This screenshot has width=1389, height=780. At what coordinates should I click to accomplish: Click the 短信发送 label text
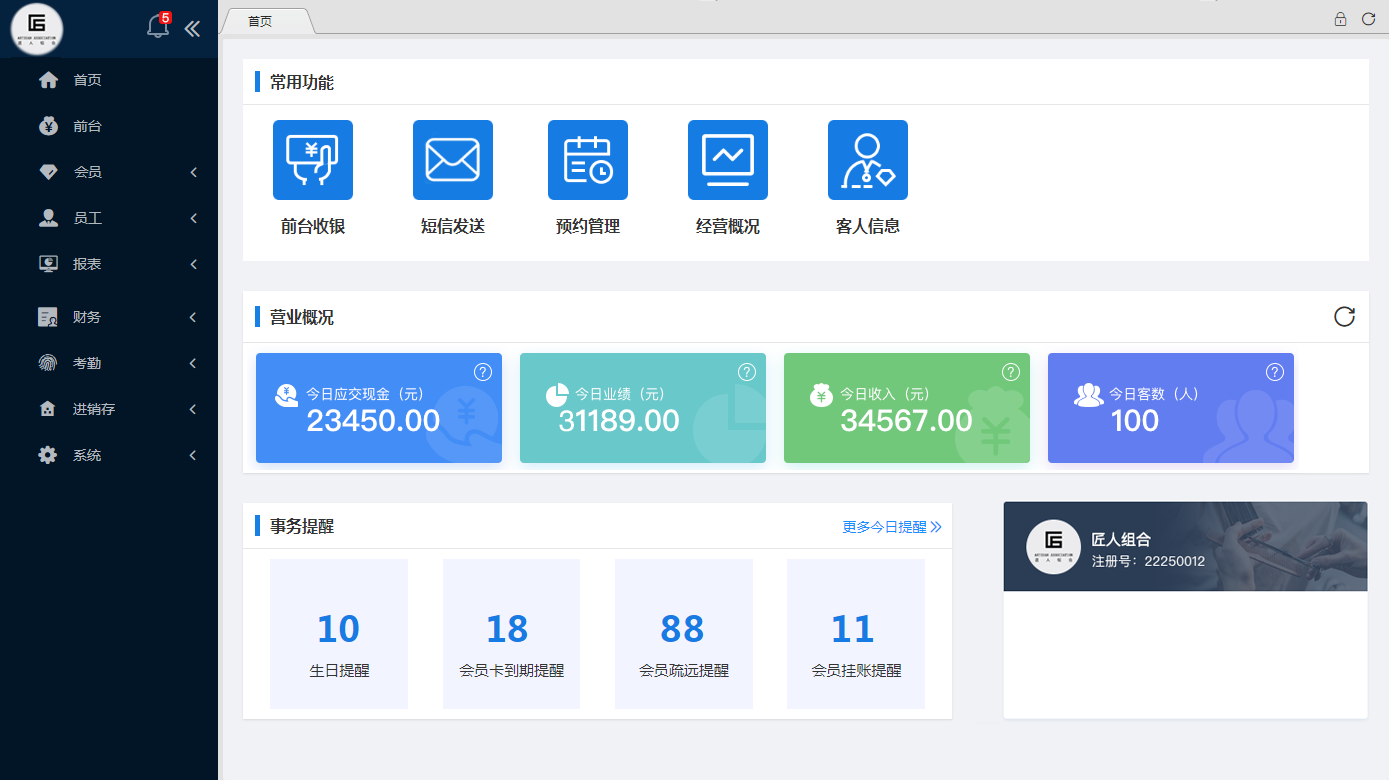point(453,227)
